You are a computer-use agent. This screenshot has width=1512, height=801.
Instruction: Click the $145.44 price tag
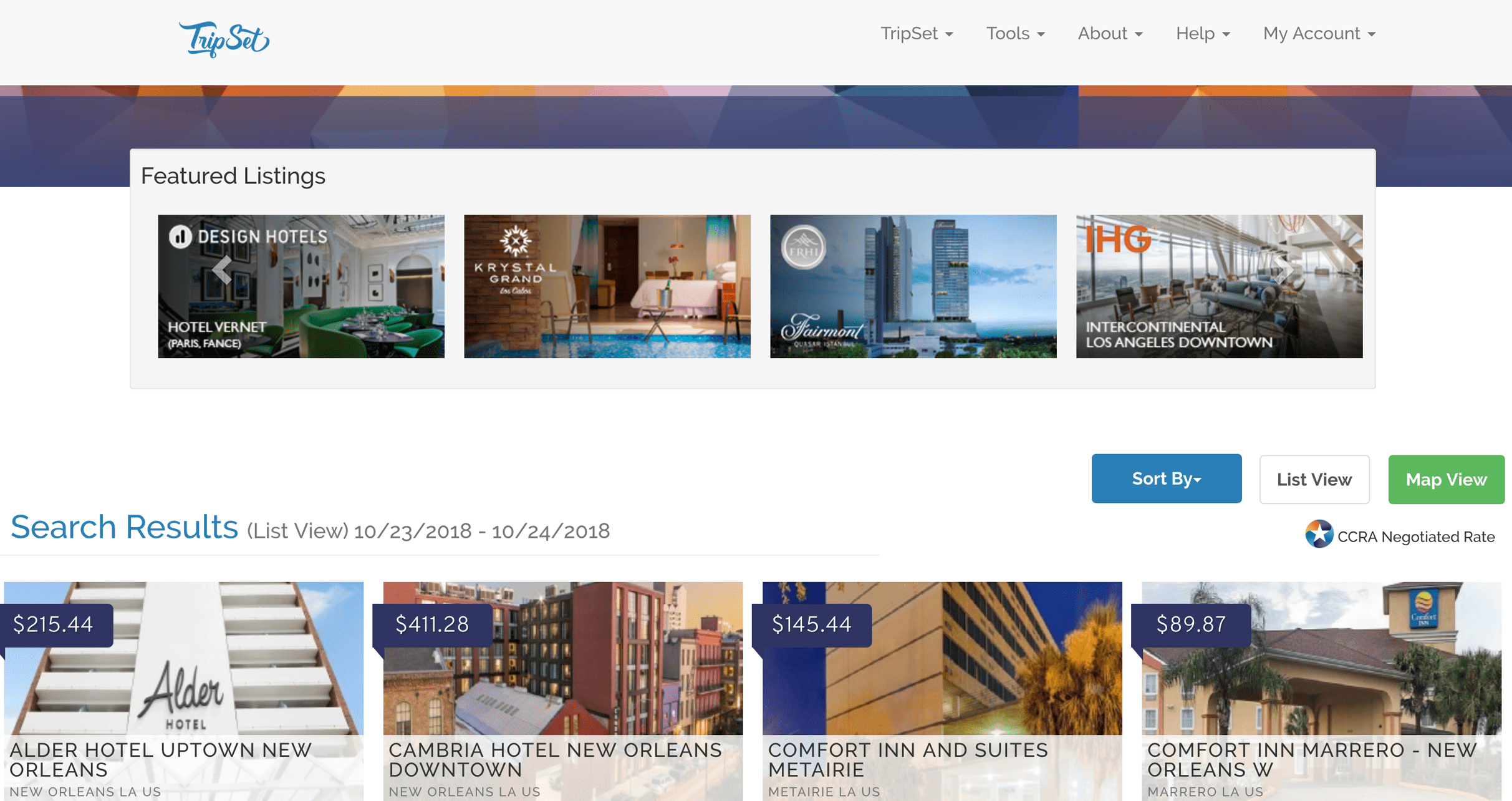tap(811, 624)
